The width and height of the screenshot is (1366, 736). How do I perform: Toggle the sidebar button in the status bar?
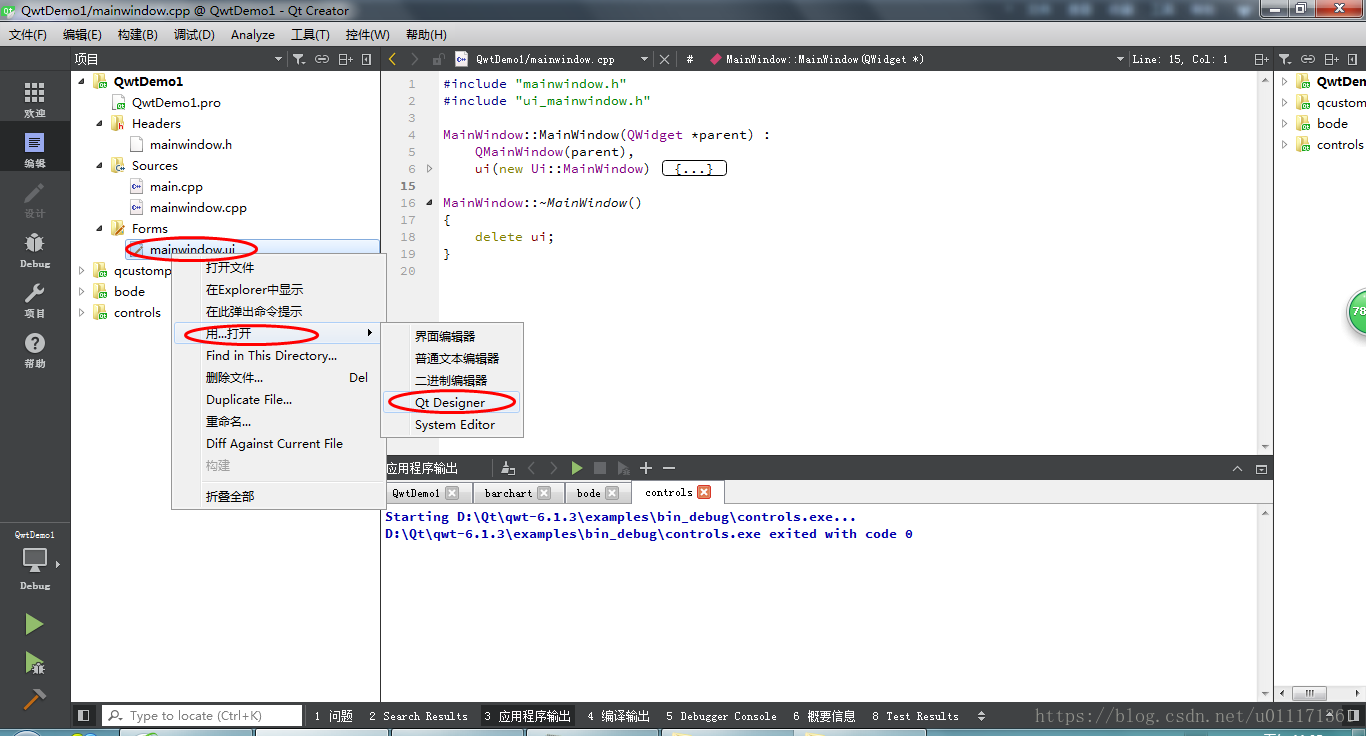pos(84,716)
